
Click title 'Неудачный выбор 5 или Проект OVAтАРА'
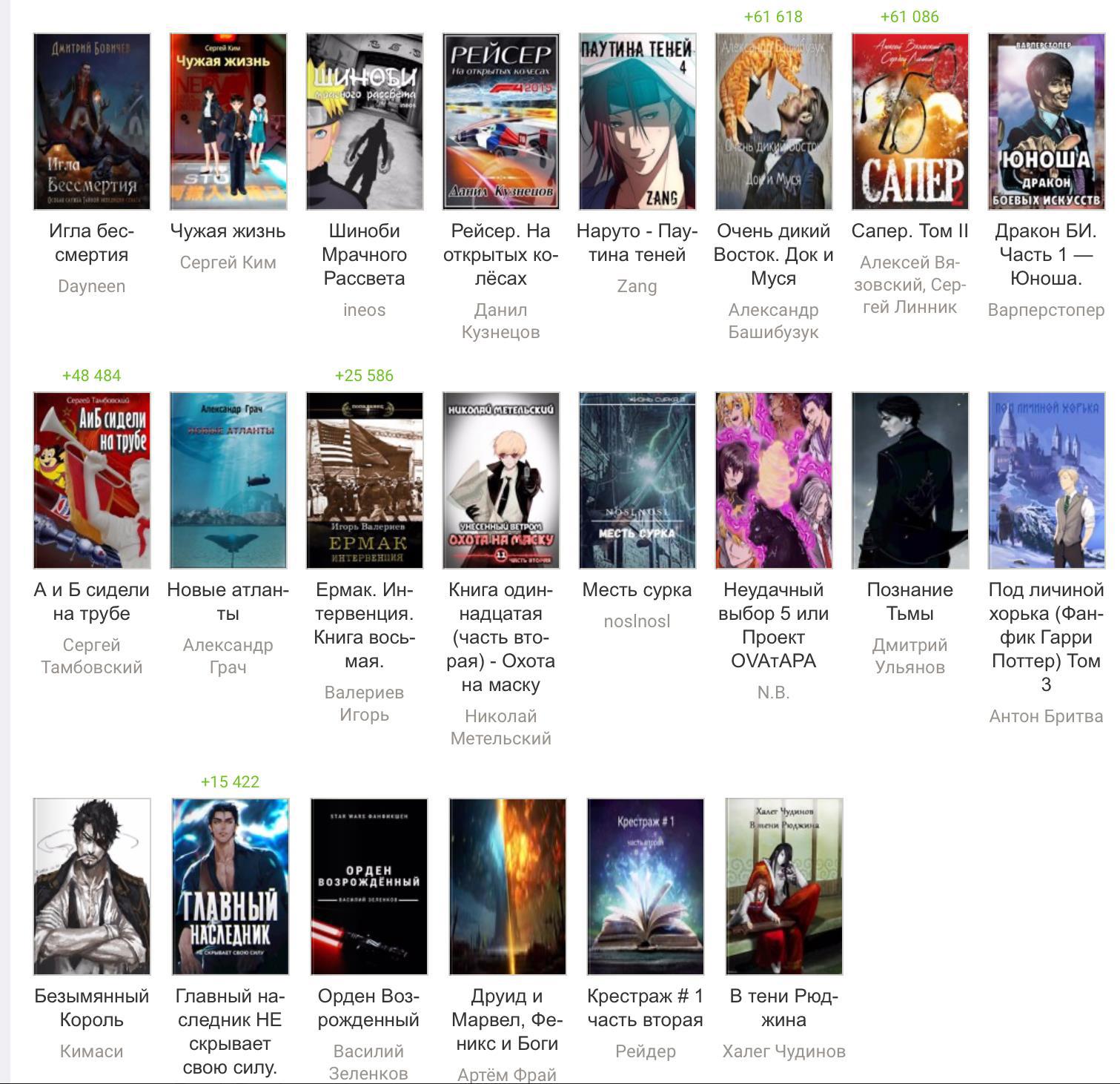point(774,625)
